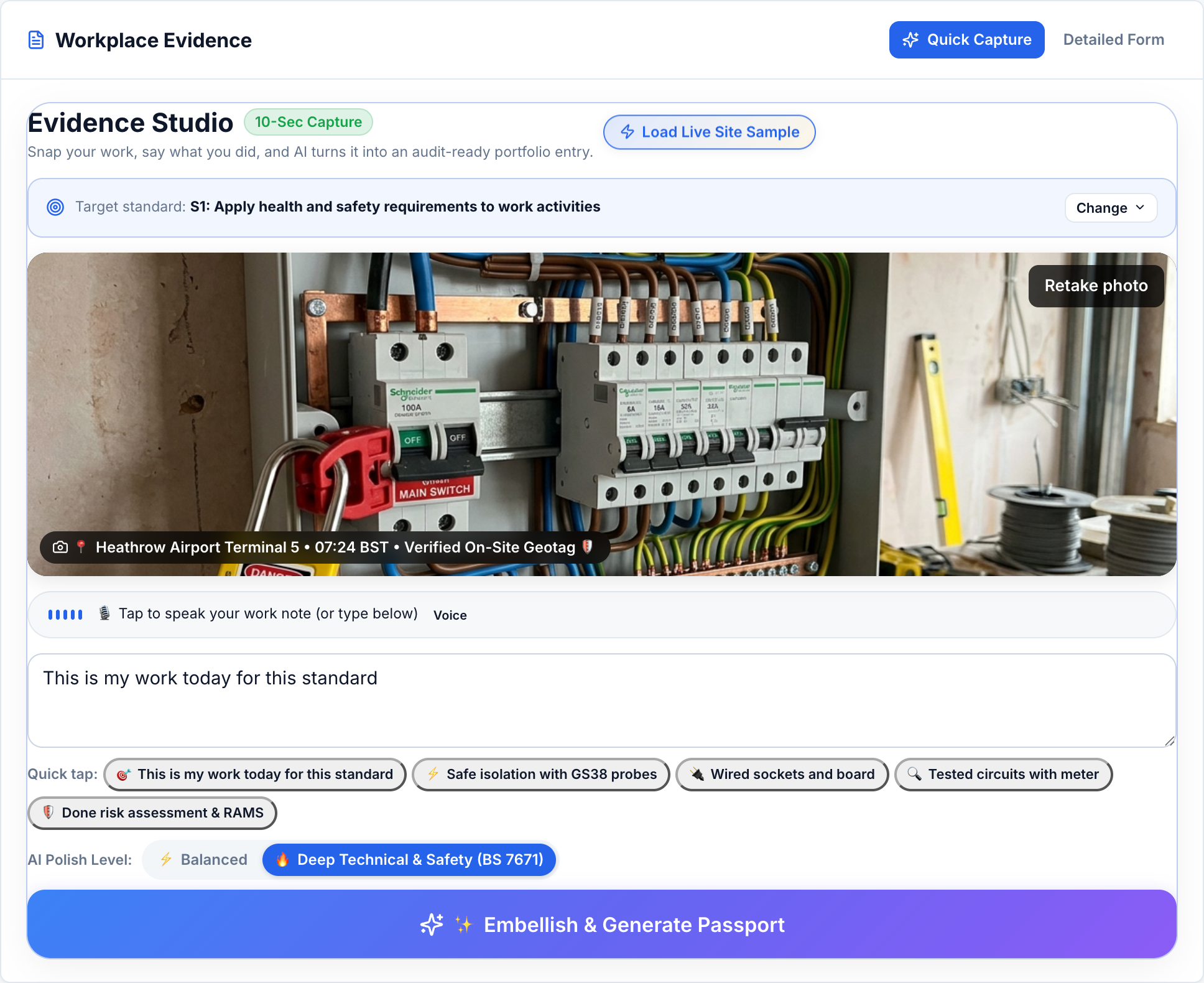Select Deep Technical & Safety (BS 7671) level

409,860
